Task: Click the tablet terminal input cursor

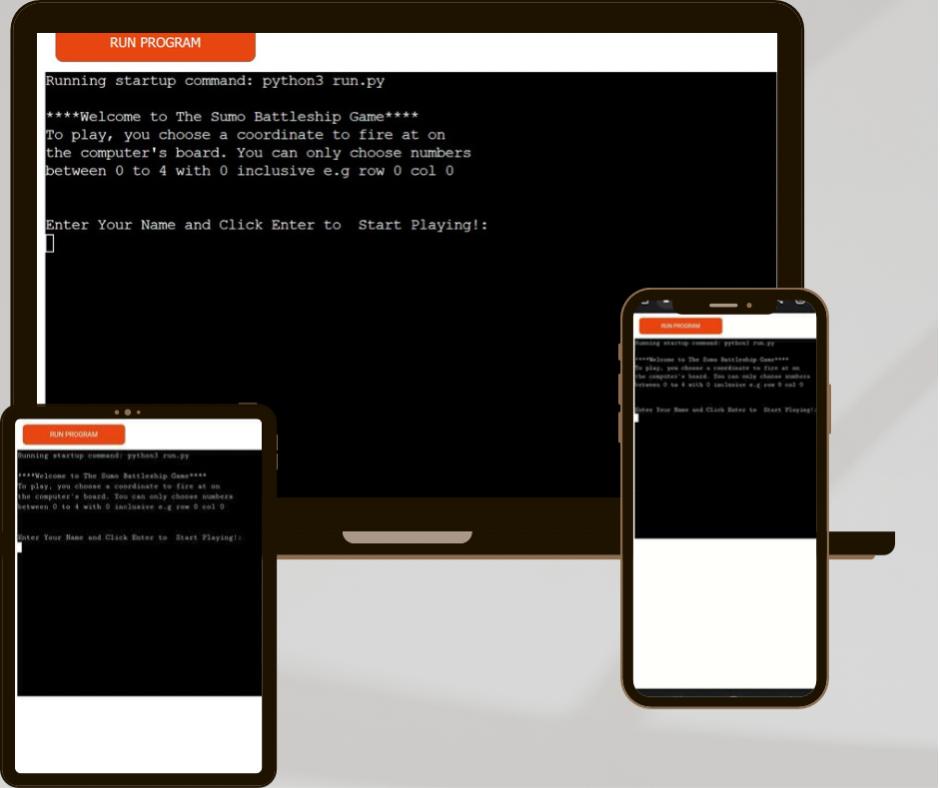Action: click(19, 548)
